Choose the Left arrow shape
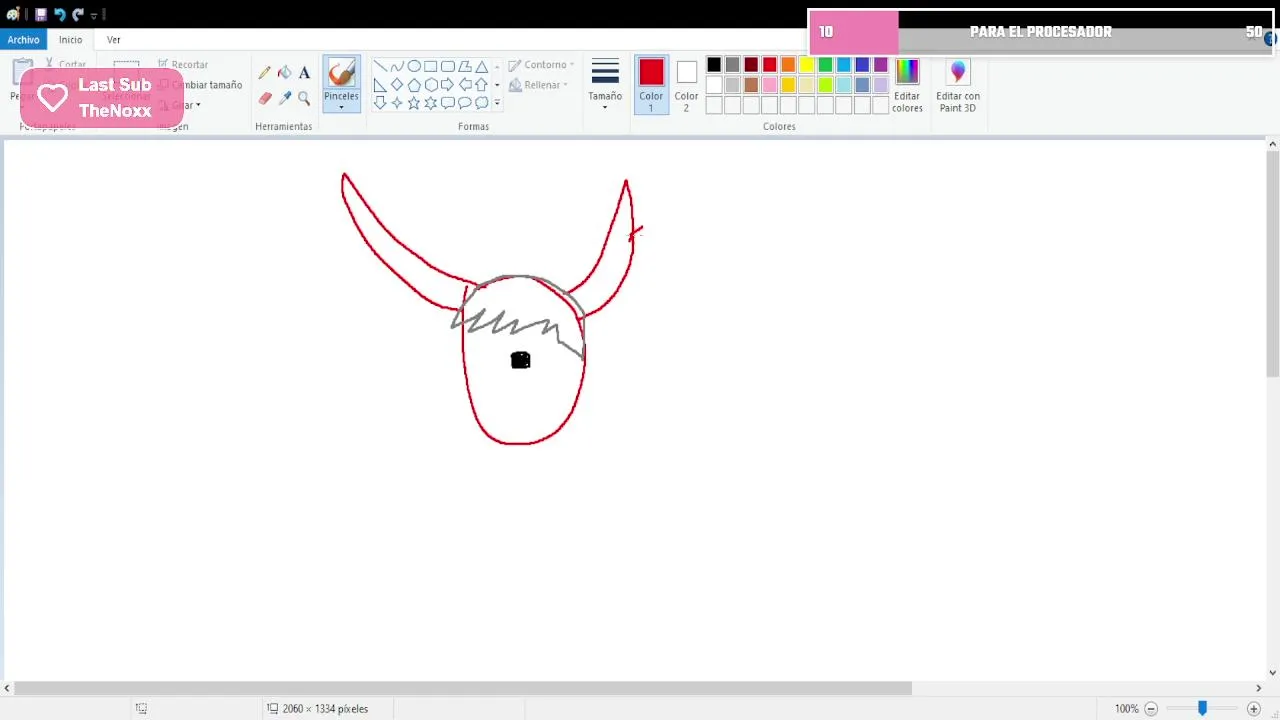This screenshot has height=720, width=1280. point(465,85)
